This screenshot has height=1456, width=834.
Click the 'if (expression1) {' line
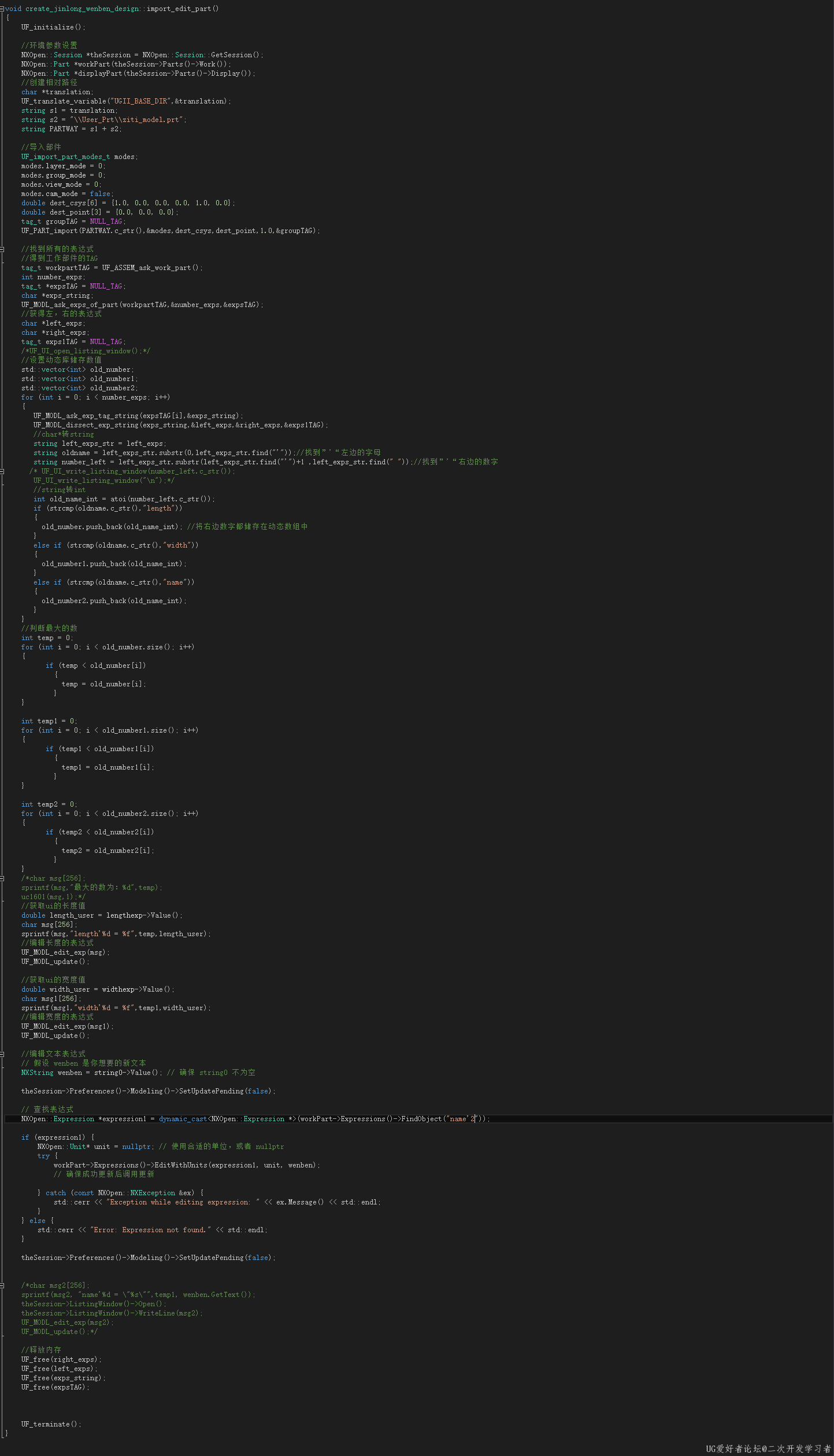pyautogui.click(x=57, y=1137)
